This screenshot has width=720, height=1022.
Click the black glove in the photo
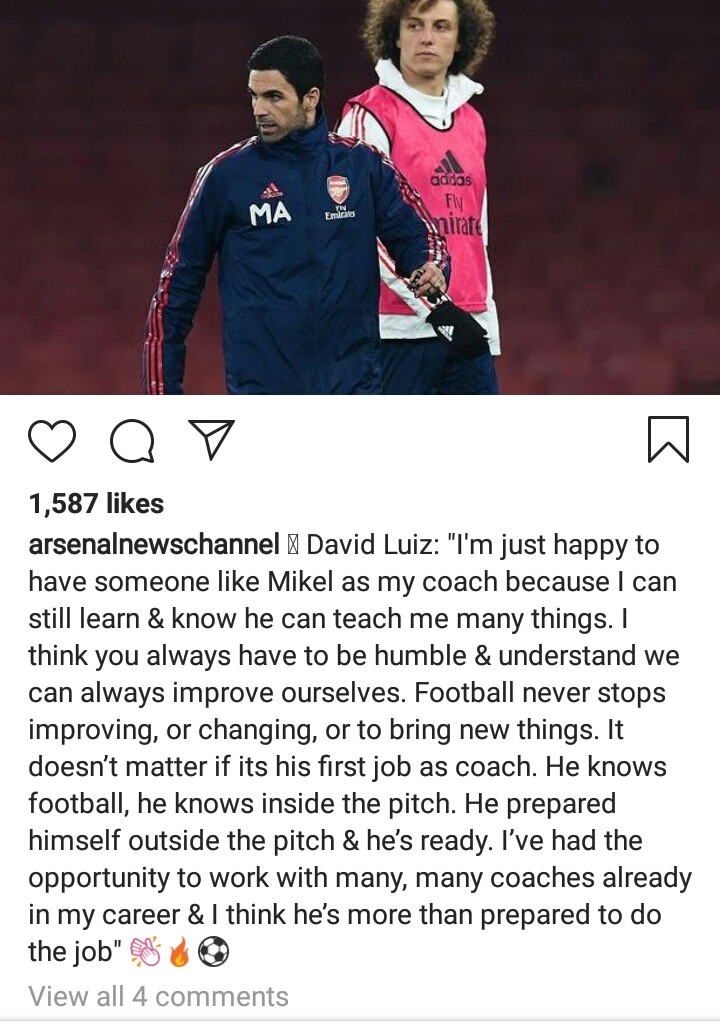(456, 324)
